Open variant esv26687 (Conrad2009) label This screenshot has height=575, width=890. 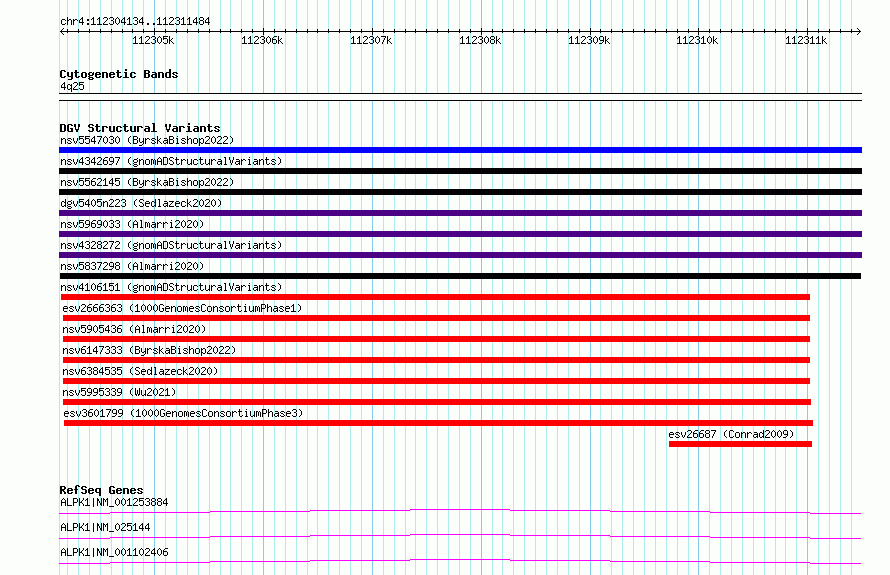tap(731, 434)
